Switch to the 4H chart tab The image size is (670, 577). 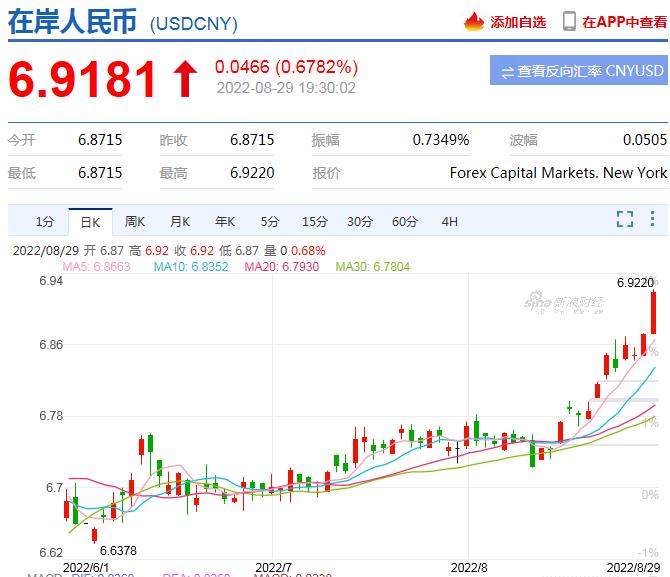[449, 221]
